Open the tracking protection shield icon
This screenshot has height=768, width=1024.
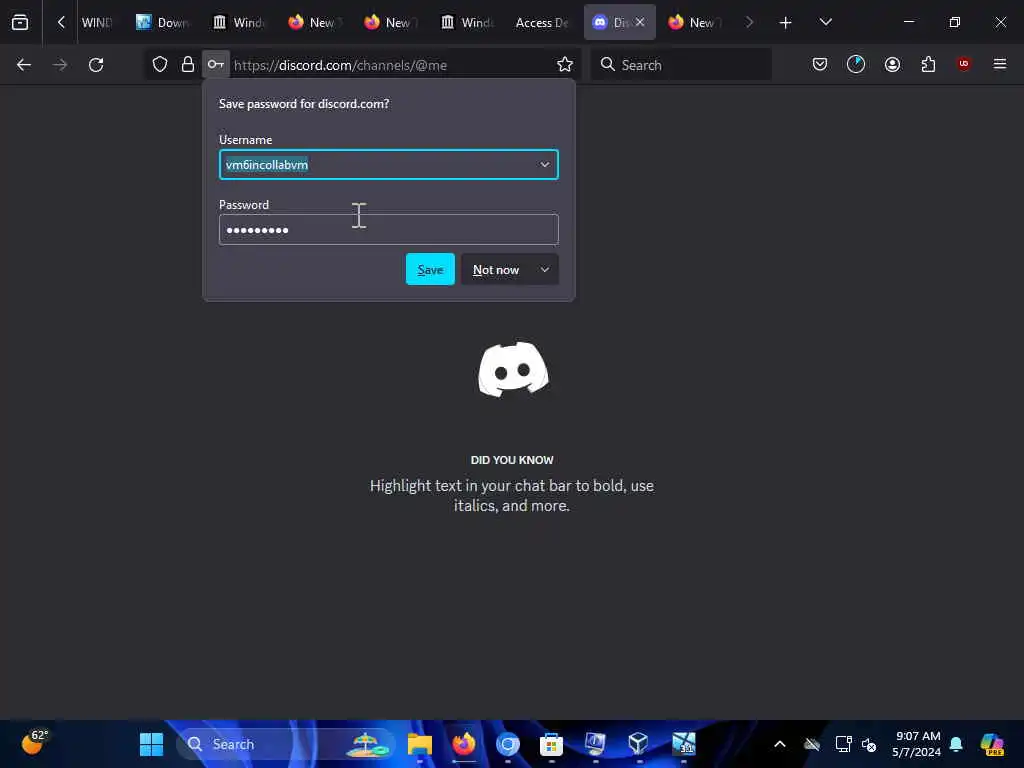click(x=160, y=65)
